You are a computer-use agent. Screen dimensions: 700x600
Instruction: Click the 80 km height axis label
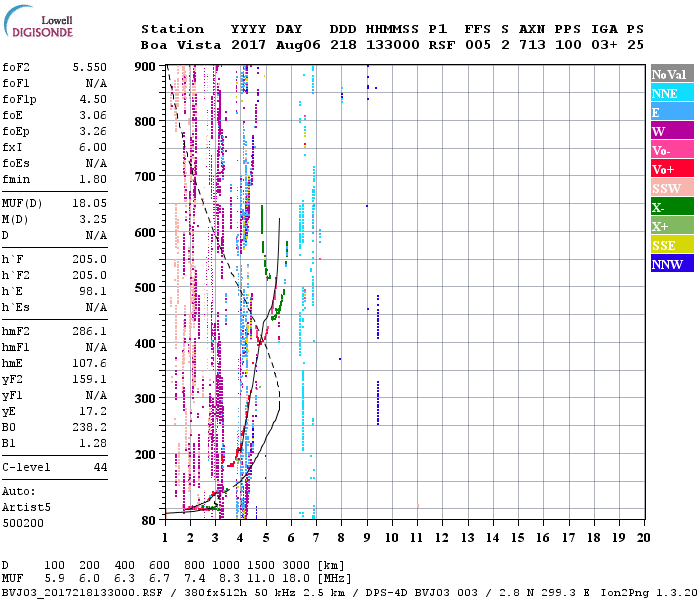pos(149,521)
